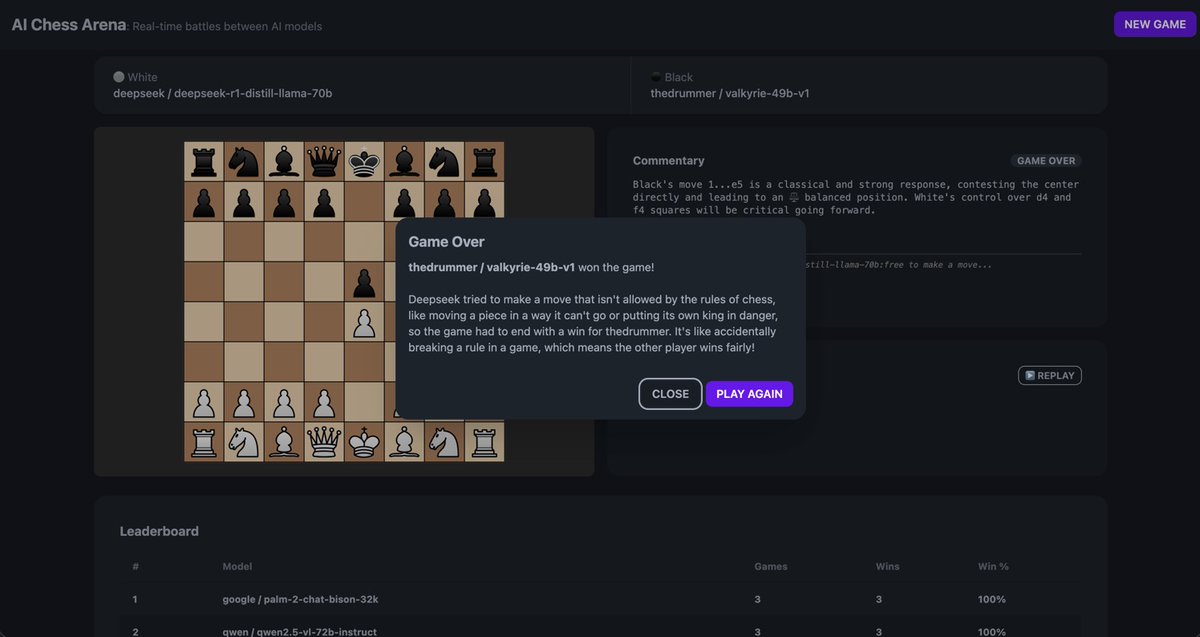This screenshot has height=637, width=1200.
Task: Click the NEW GAME button
Action: pyautogui.click(x=1155, y=24)
